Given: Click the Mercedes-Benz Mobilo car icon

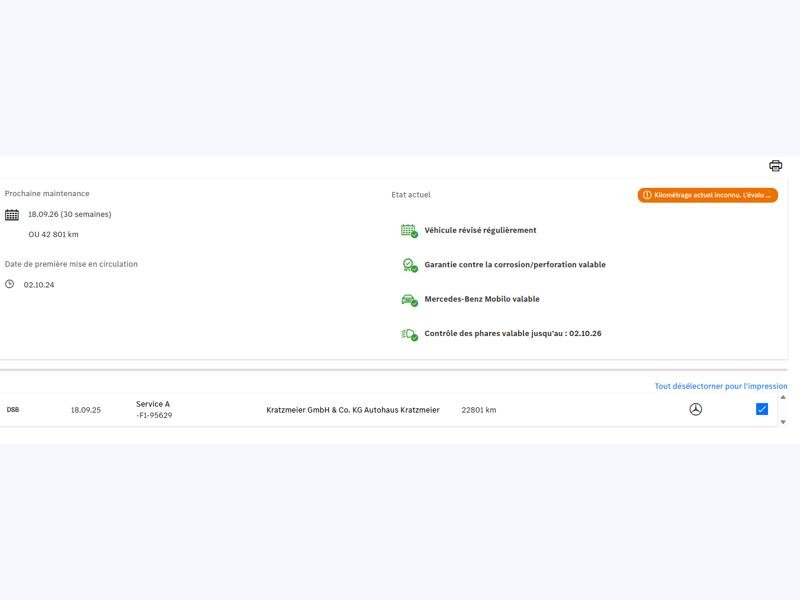Looking at the screenshot, I should point(409,300).
